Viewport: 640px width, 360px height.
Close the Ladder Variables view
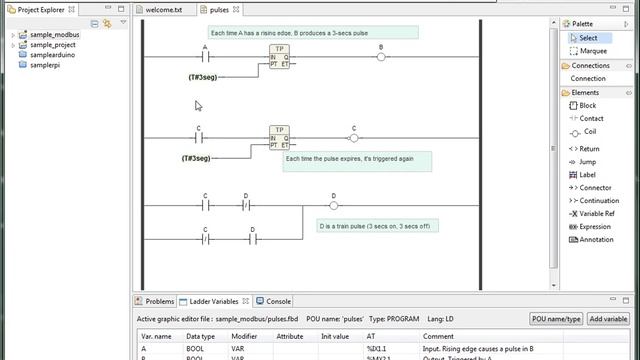point(246,301)
